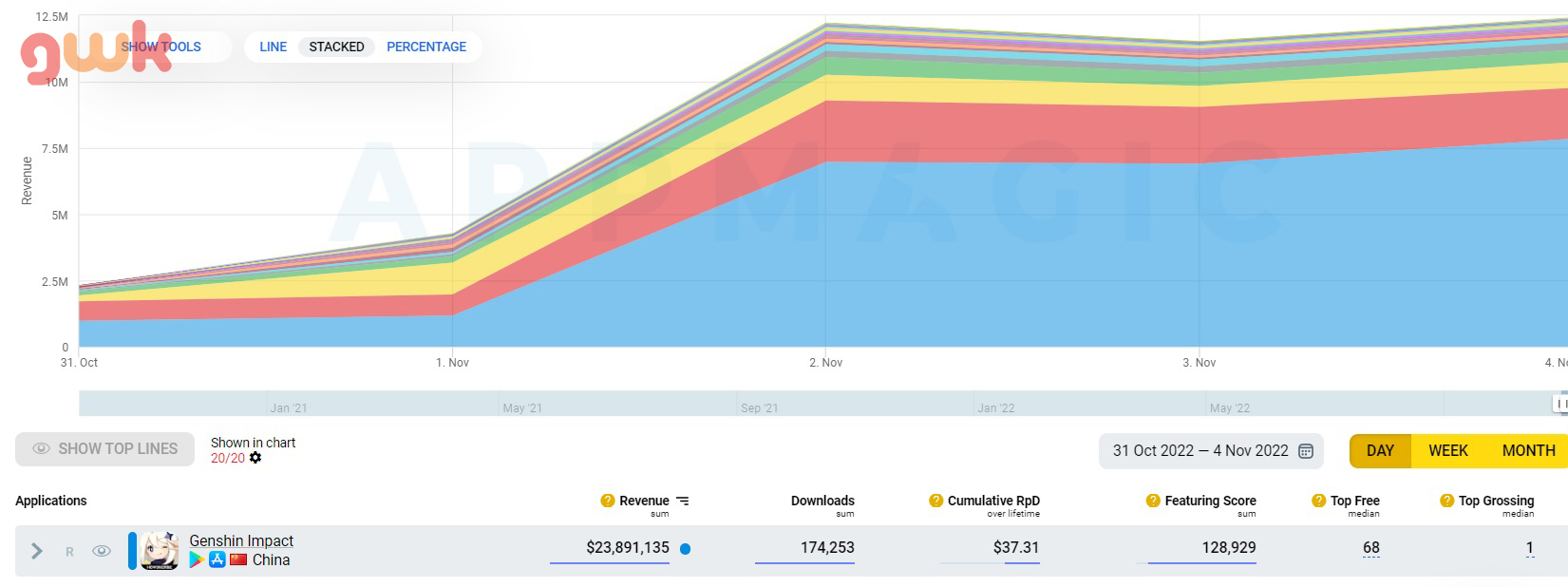The height and width of the screenshot is (587, 1568).
Task: Click the Cumulative RpD help icon
Action: point(935,501)
